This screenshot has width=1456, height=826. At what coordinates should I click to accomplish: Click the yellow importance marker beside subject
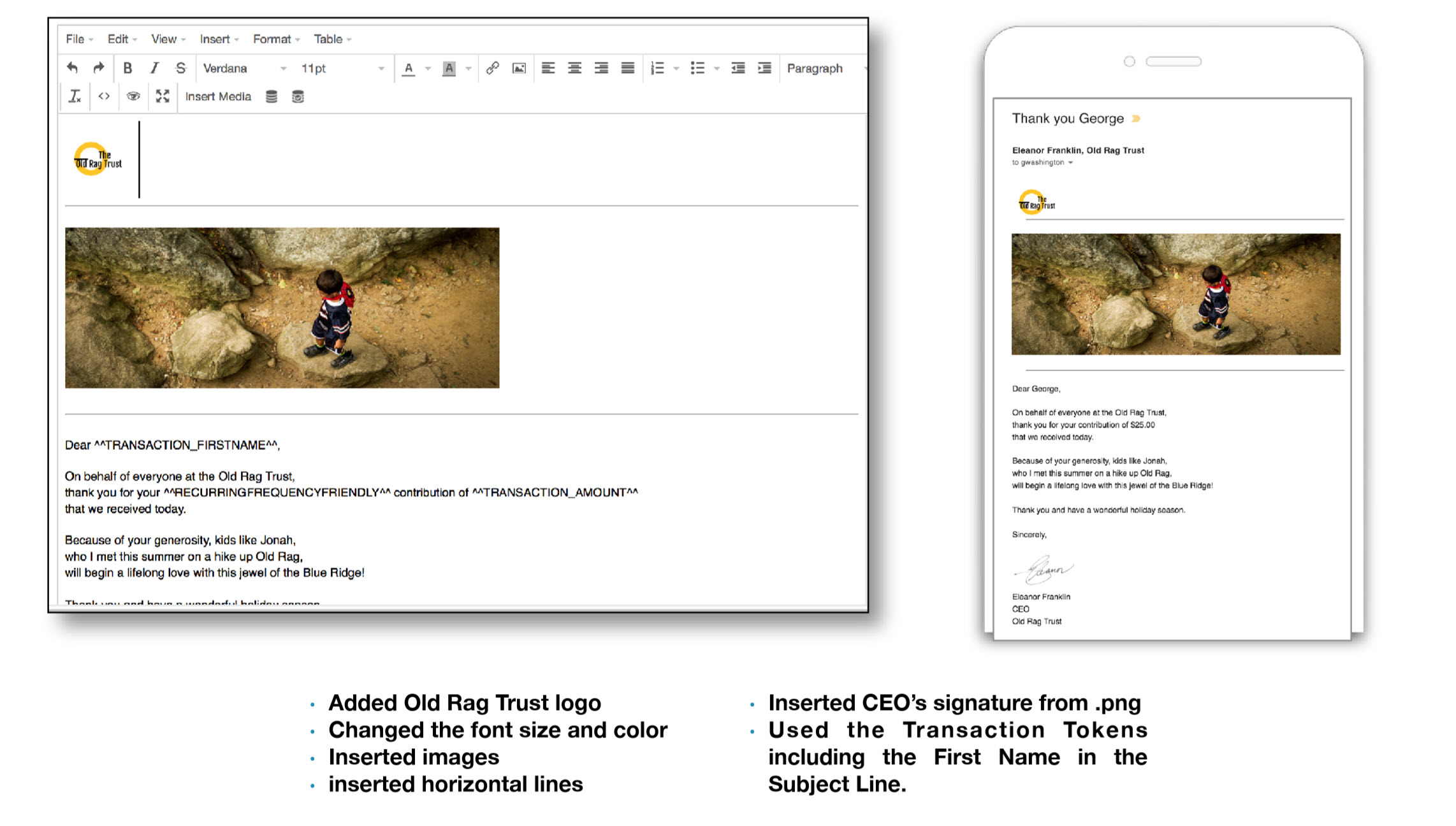[x=1136, y=119]
